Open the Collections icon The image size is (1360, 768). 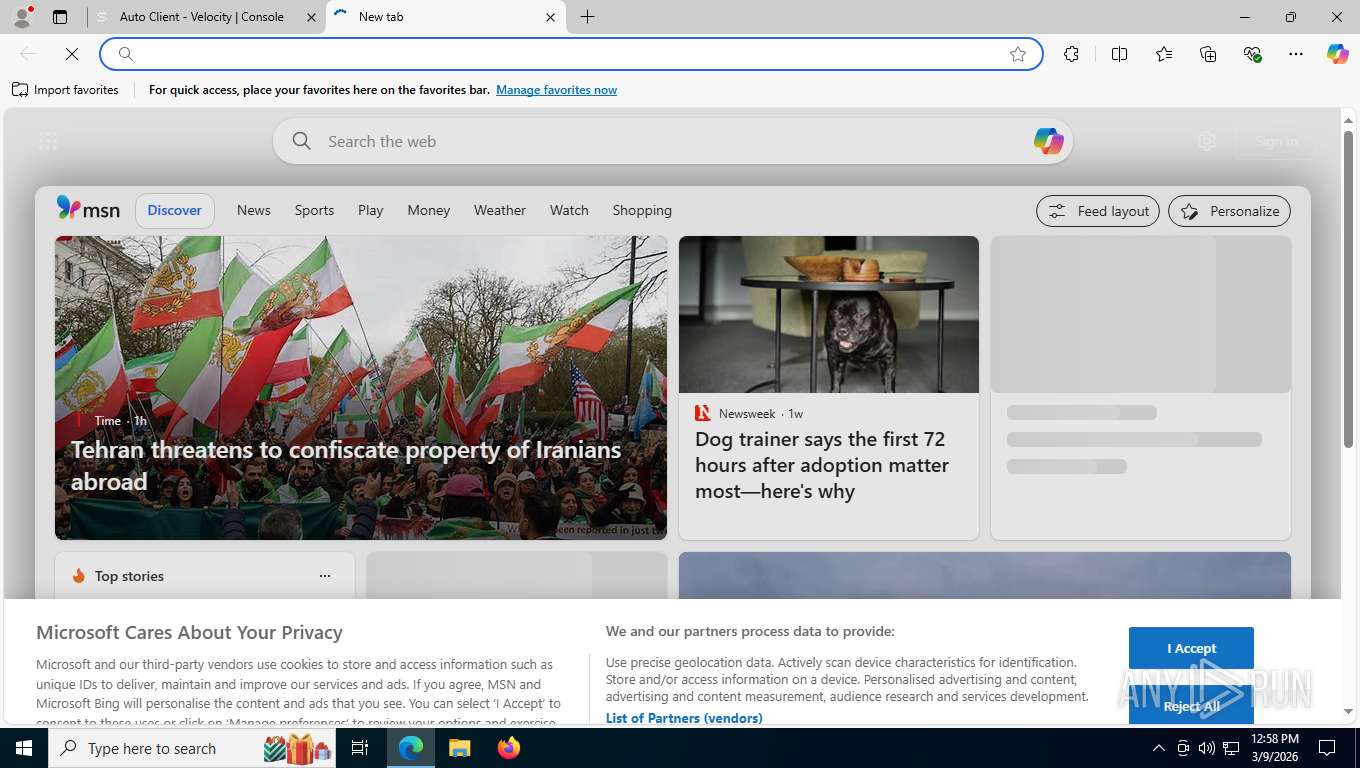[x=1208, y=54]
